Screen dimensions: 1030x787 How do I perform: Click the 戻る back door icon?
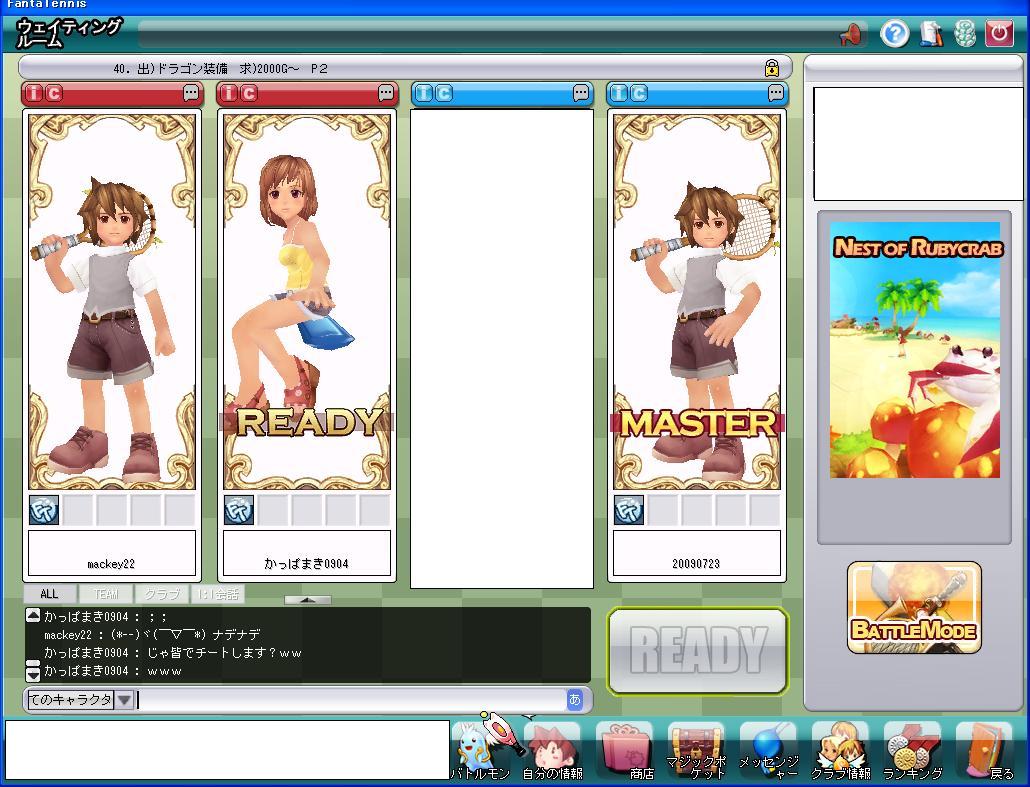[x=986, y=750]
